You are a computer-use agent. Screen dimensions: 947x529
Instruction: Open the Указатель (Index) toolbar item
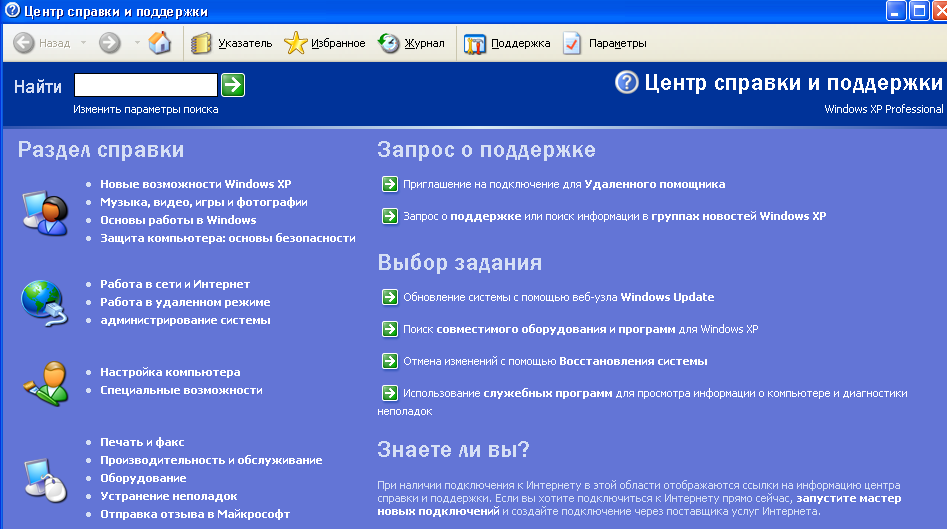(232, 43)
